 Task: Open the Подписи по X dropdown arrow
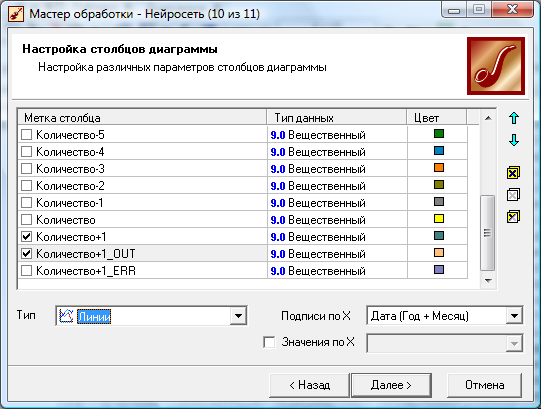[x=514, y=315]
